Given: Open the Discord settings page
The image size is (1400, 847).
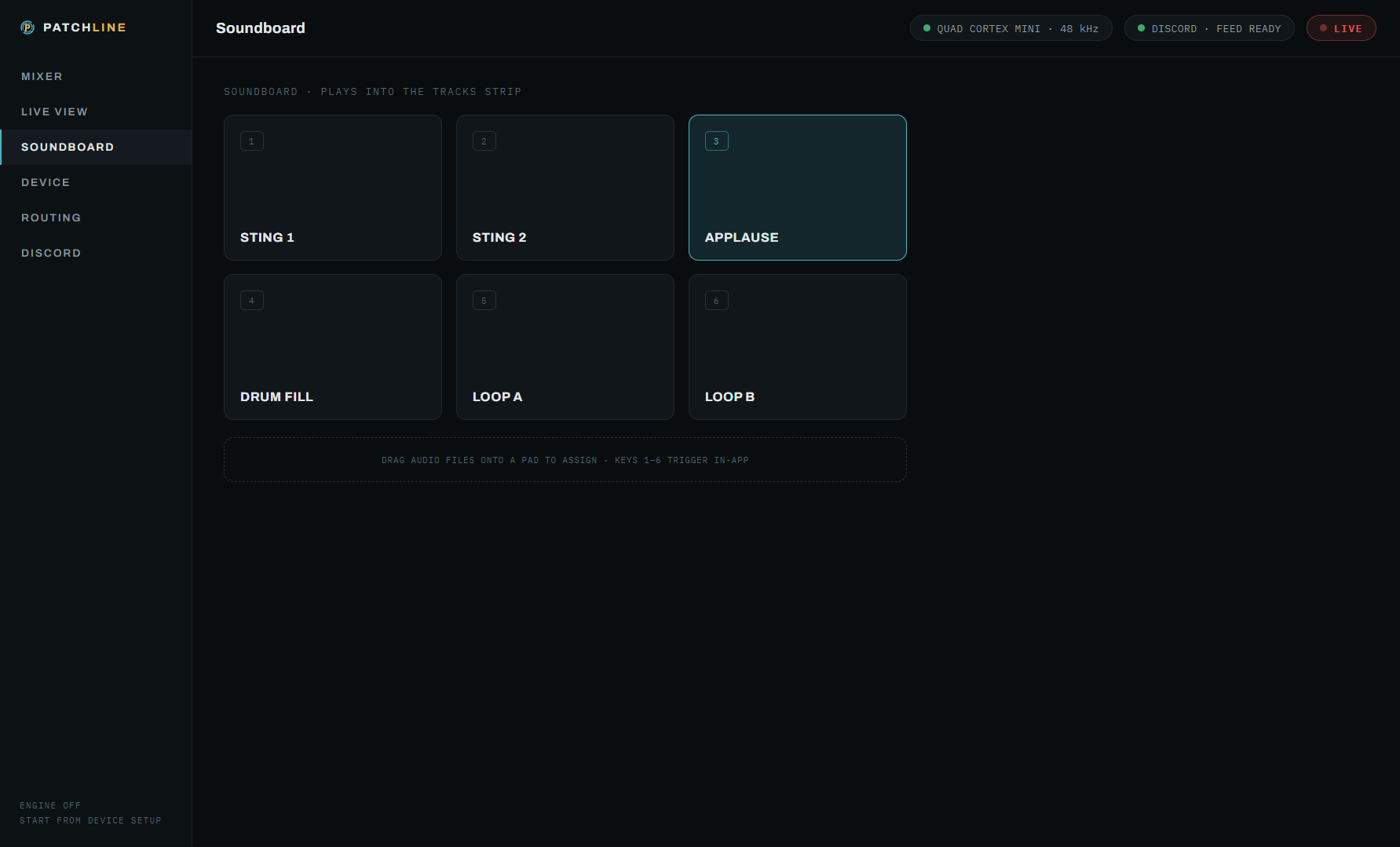Looking at the screenshot, I should (x=96, y=253).
